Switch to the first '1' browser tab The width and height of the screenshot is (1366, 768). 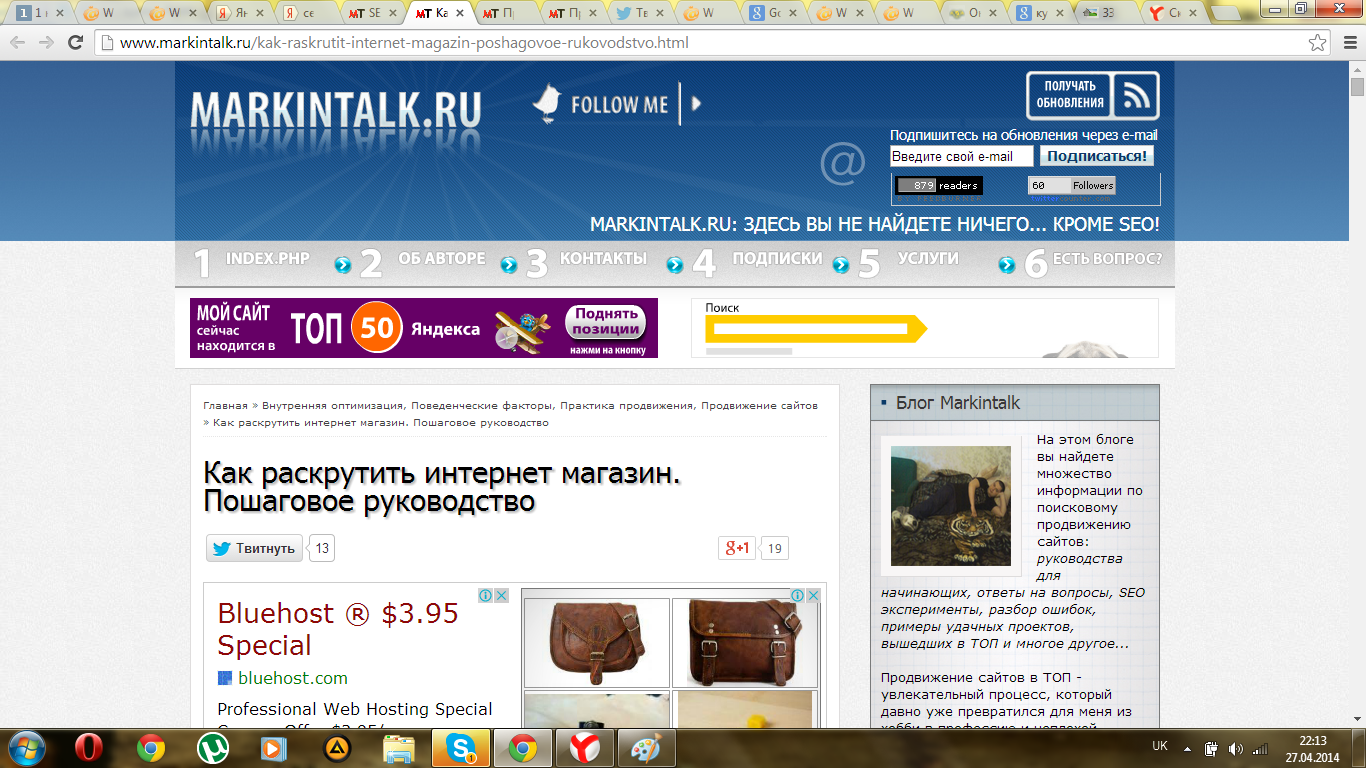40,13
